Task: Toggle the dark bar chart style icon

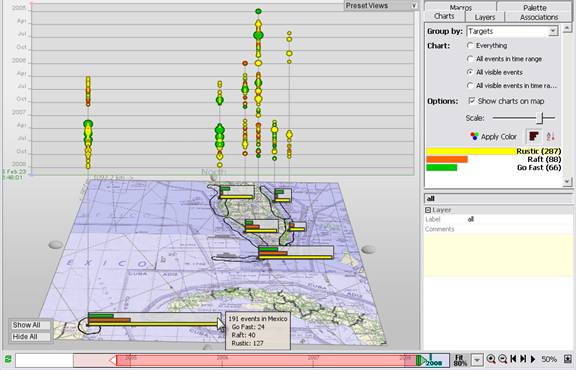Action: tap(534, 136)
